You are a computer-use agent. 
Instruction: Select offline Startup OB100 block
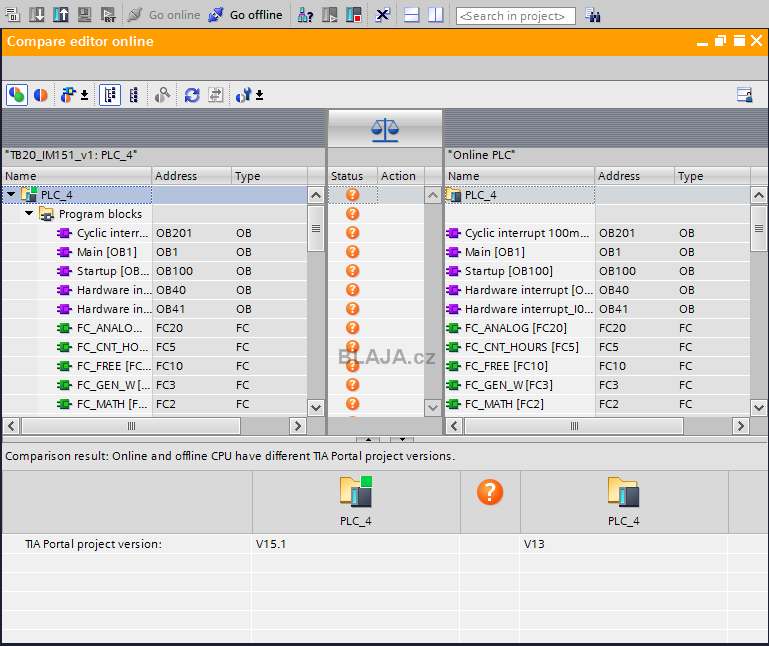coord(113,271)
